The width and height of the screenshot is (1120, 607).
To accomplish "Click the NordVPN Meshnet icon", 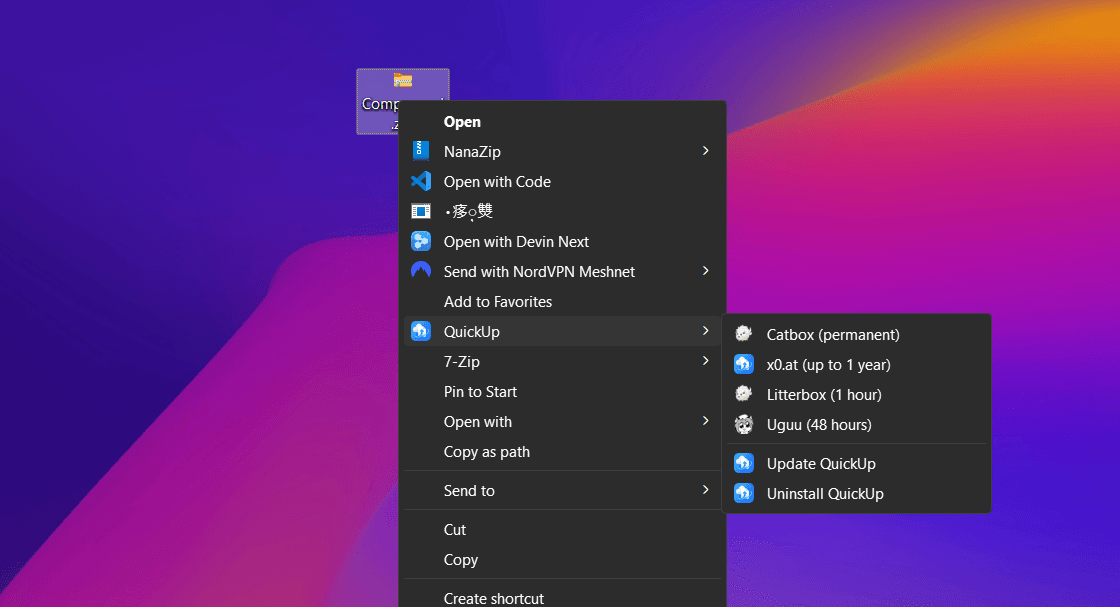I will coord(421,271).
